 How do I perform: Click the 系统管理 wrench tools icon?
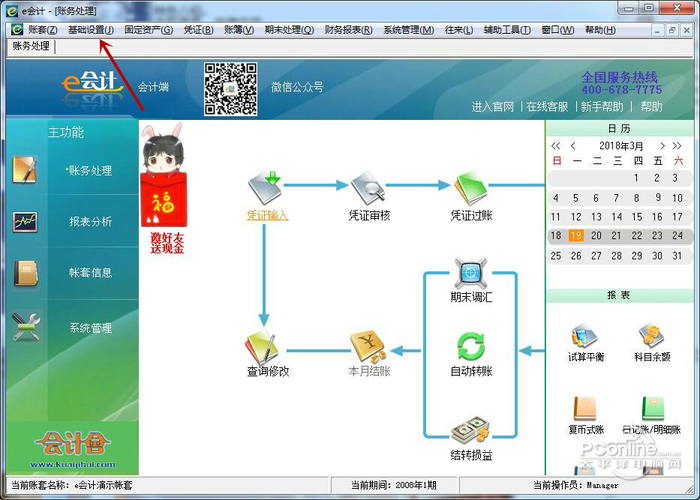point(26,327)
